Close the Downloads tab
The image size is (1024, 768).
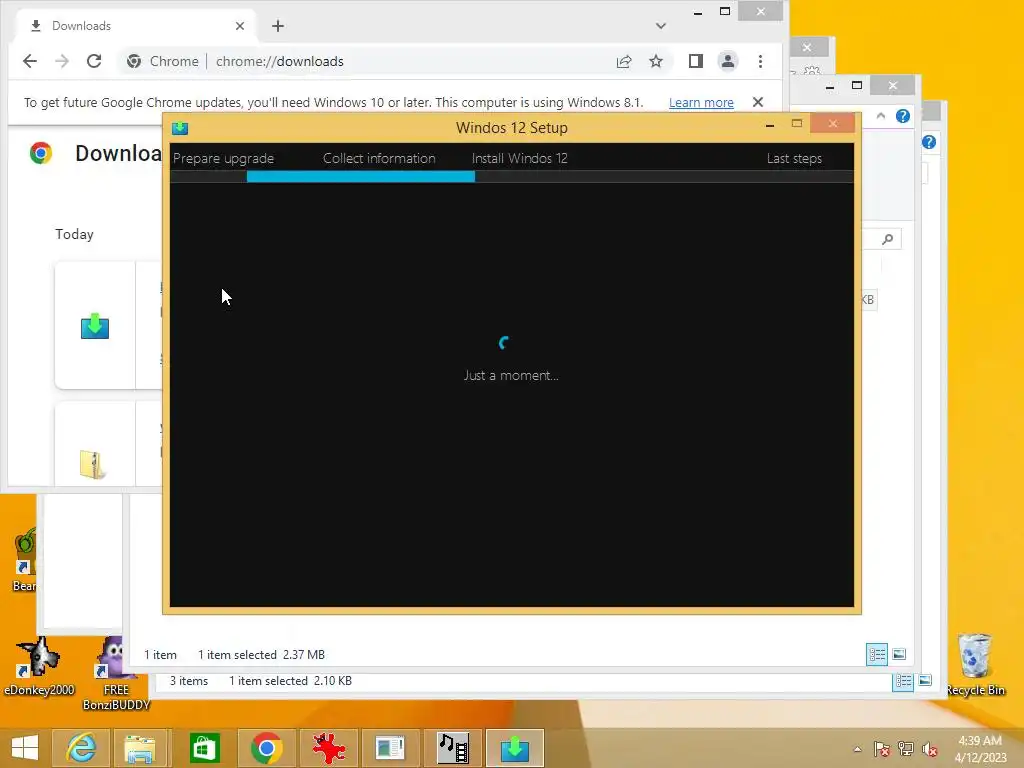pyautogui.click(x=240, y=26)
